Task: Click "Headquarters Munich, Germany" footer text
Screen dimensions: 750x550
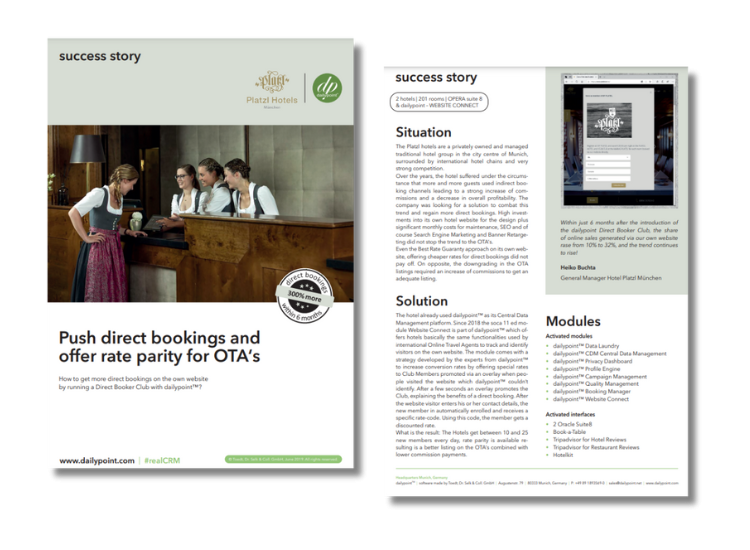Action: pyautogui.click(x=421, y=477)
